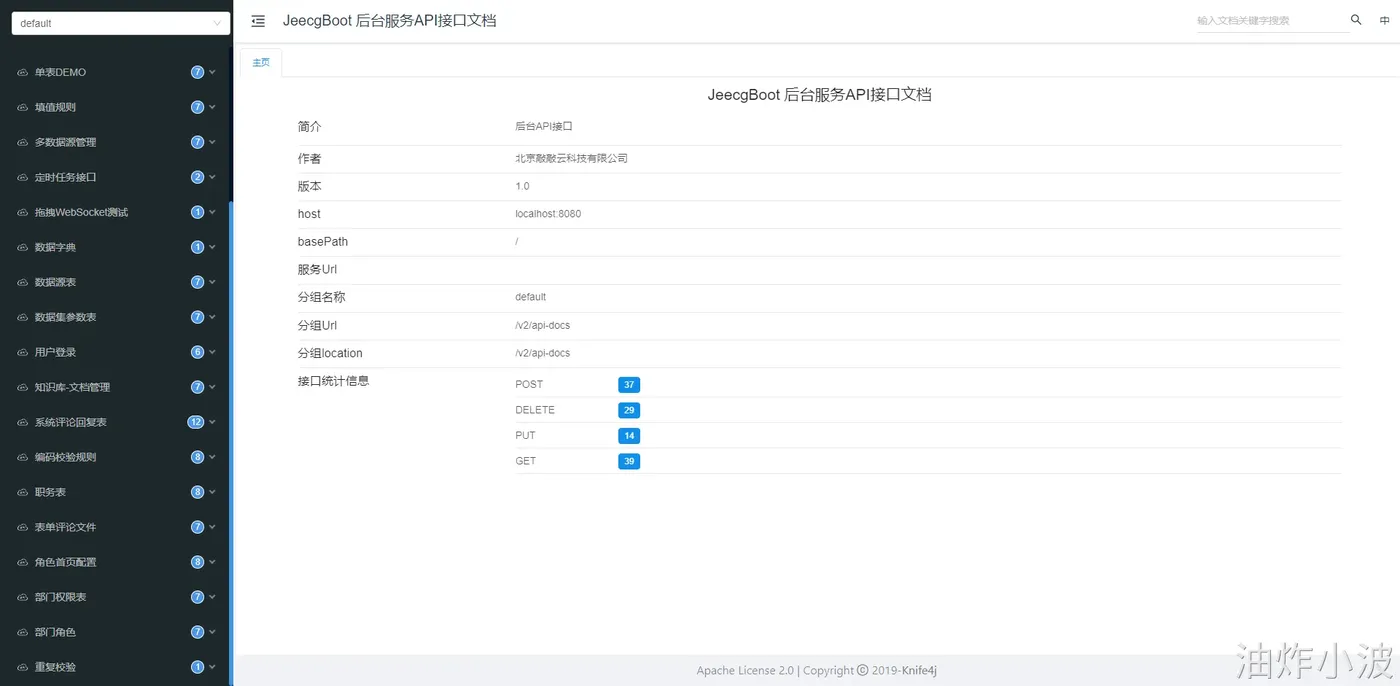Click the cloud icon beside 职务表
This screenshot has width=1400, height=686.
pos(23,492)
